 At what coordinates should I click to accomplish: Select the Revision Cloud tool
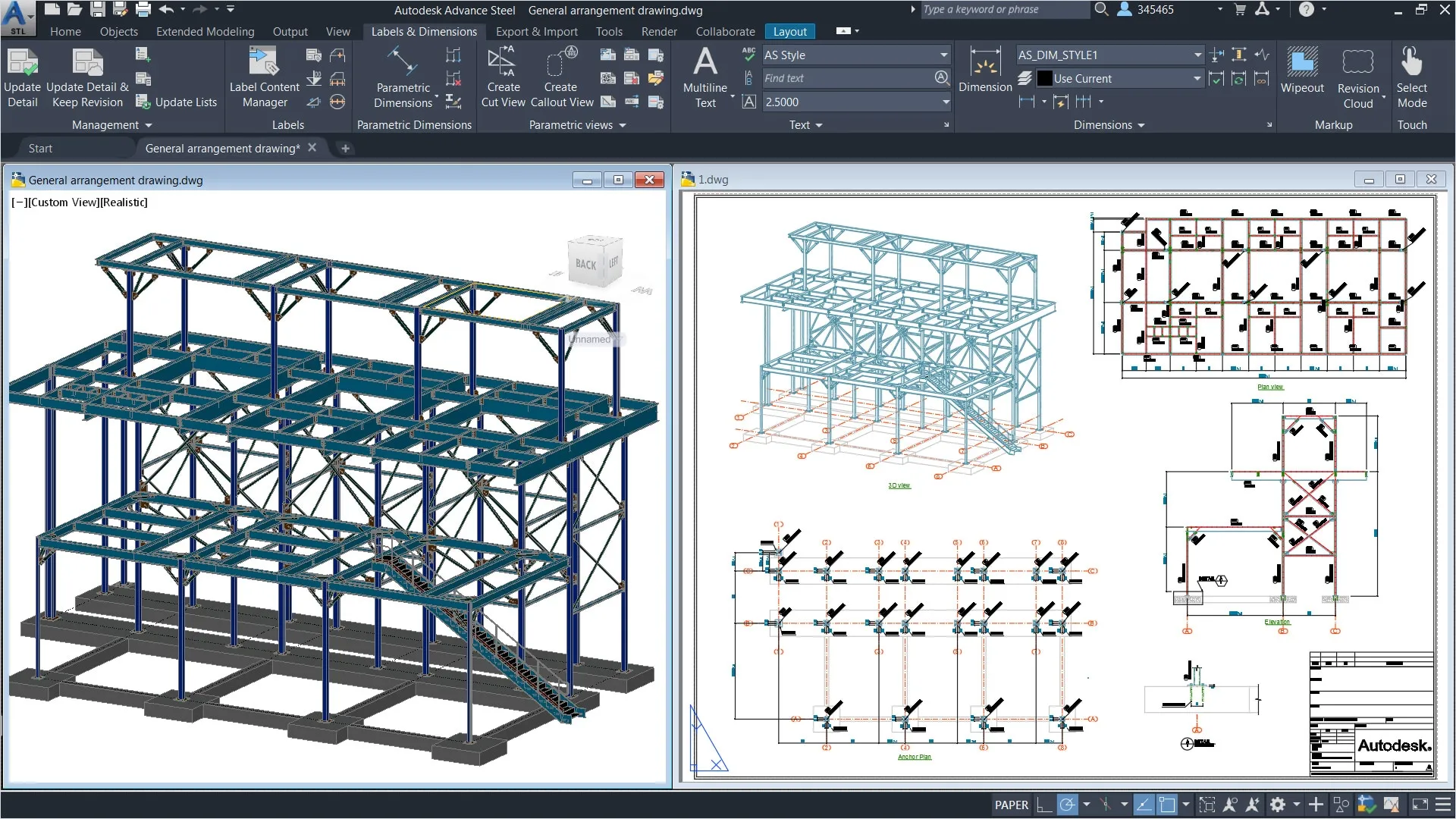(x=1358, y=76)
